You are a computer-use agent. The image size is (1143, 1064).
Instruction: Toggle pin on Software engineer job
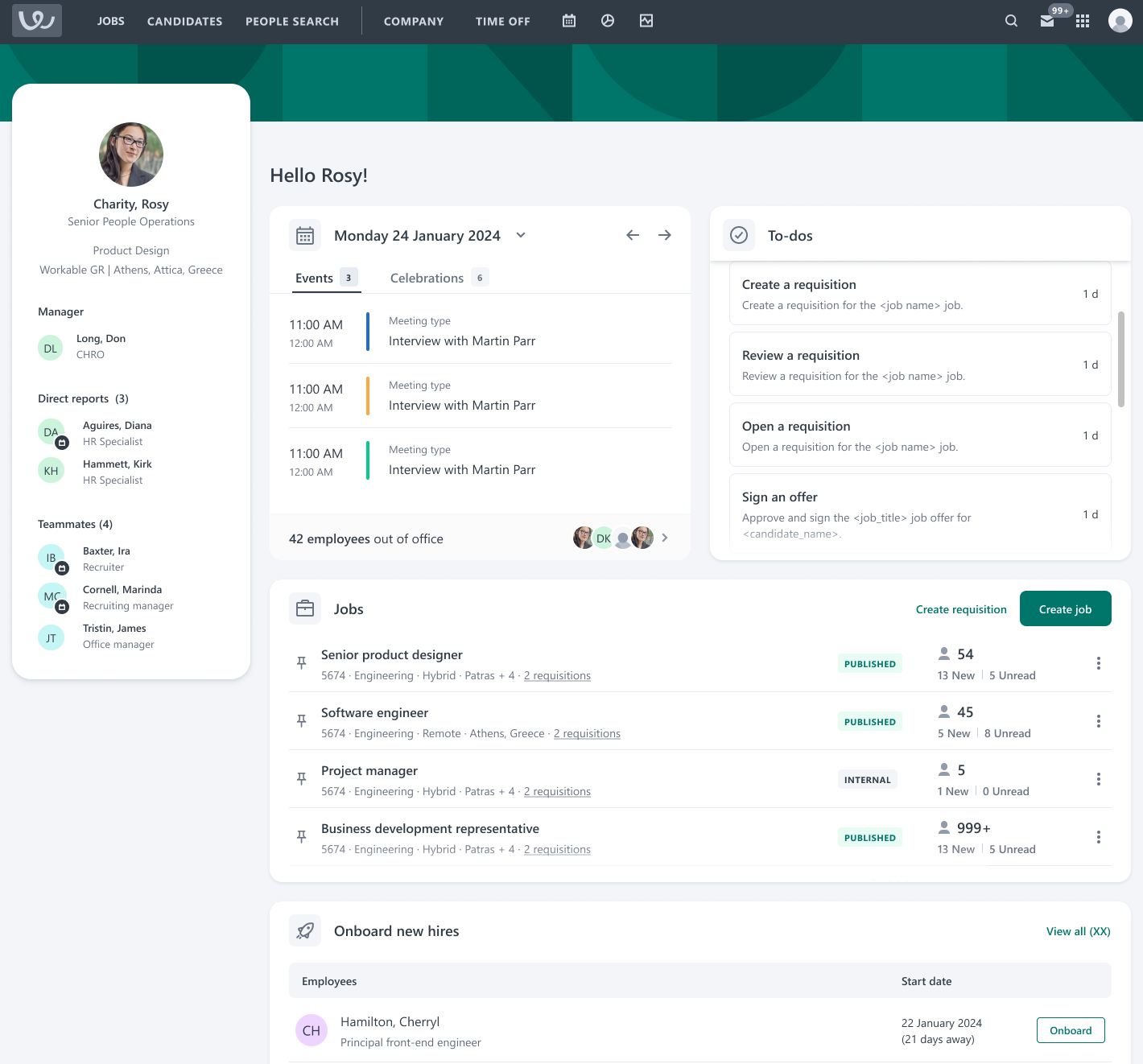302,721
